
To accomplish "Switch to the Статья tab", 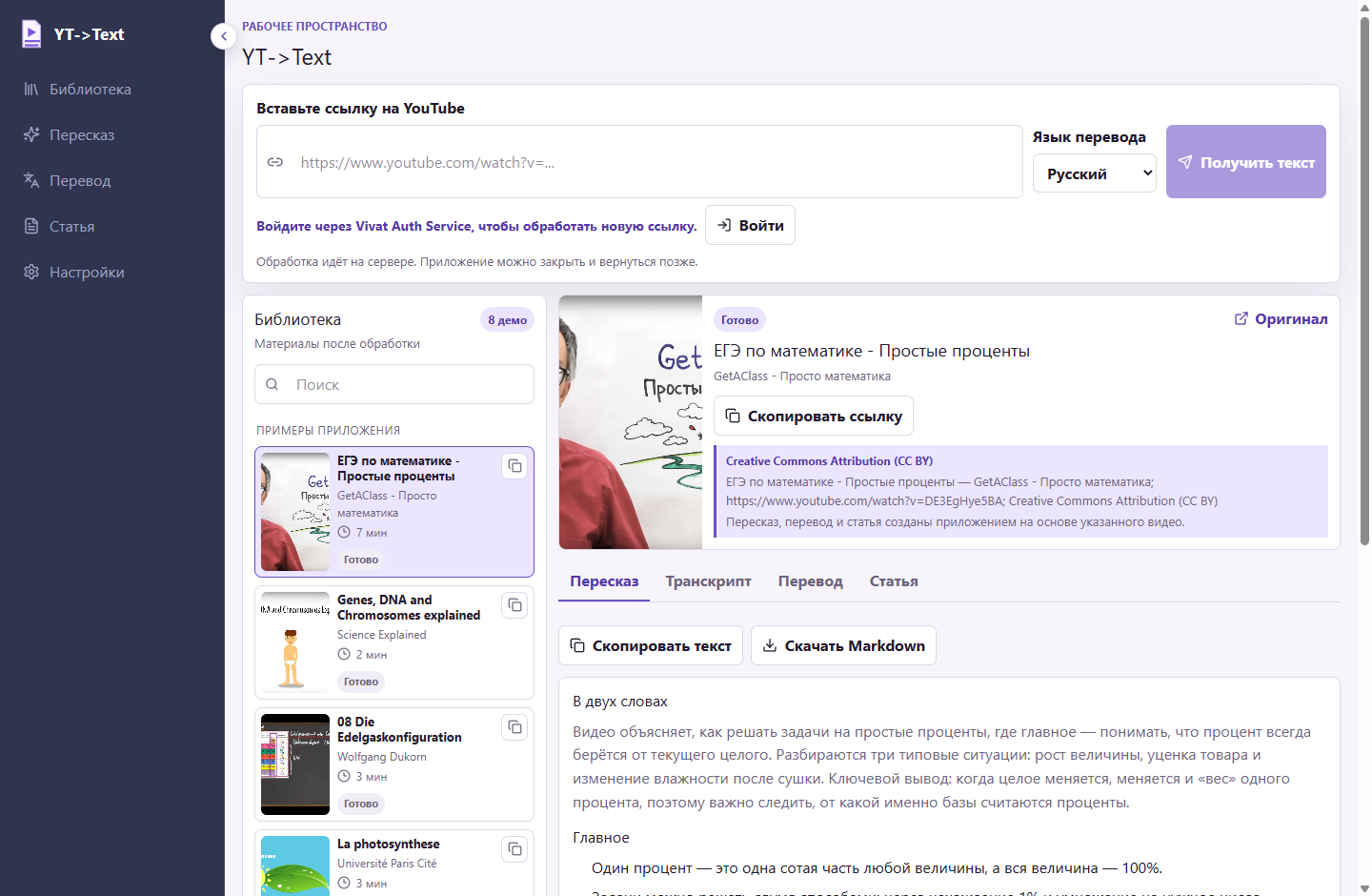I will click(894, 581).
